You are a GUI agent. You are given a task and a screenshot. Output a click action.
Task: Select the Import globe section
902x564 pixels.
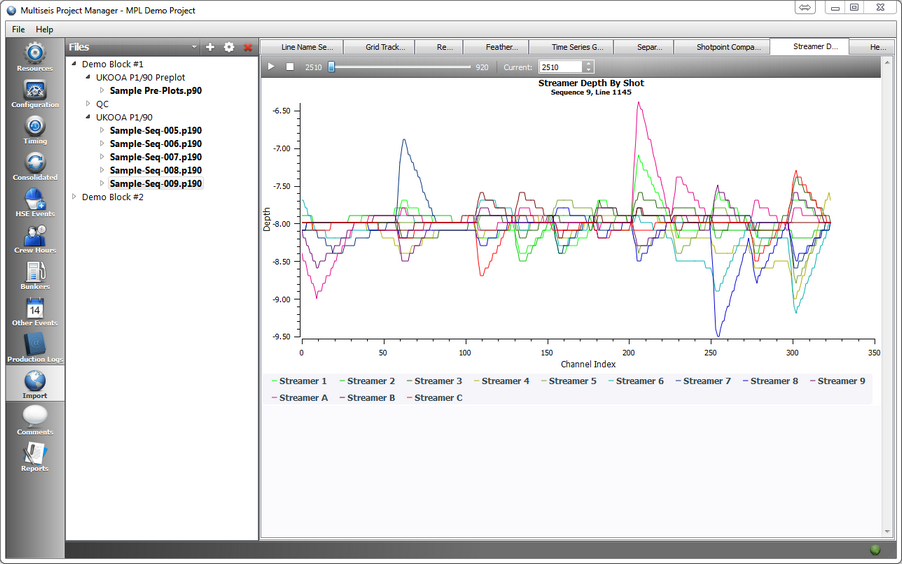pos(35,384)
